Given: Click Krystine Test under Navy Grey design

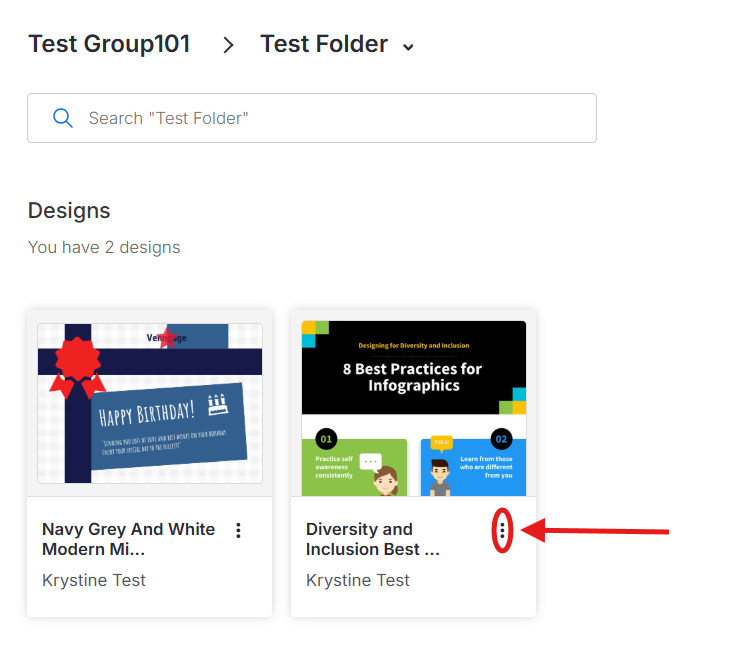Looking at the screenshot, I should tap(94, 580).
